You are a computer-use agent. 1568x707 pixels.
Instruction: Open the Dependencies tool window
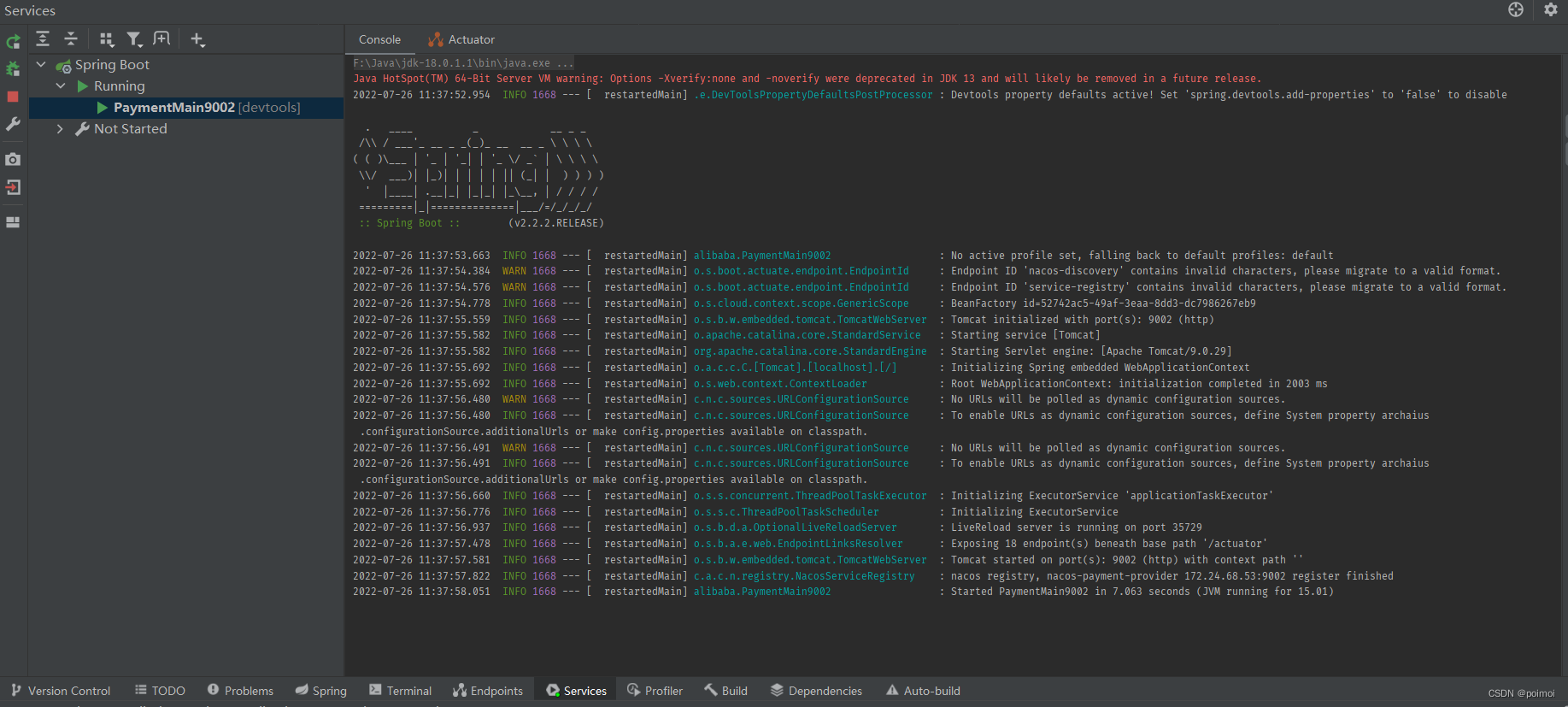click(817, 691)
